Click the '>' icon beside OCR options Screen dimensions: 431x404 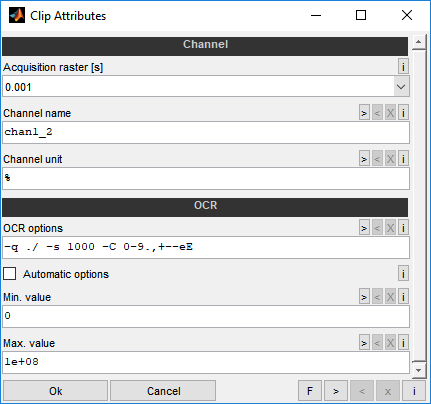tap(364, 228)
